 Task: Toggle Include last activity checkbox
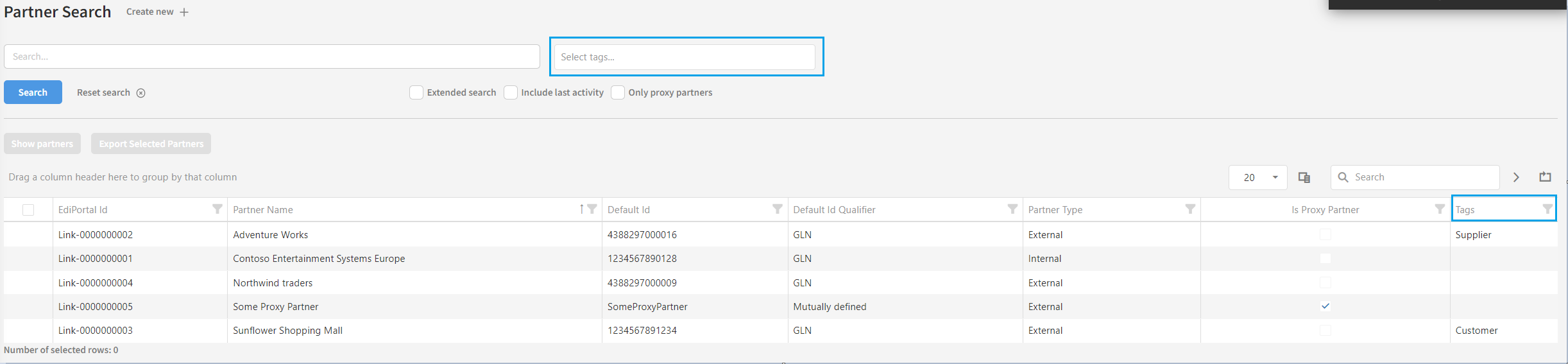pos(511,92)
